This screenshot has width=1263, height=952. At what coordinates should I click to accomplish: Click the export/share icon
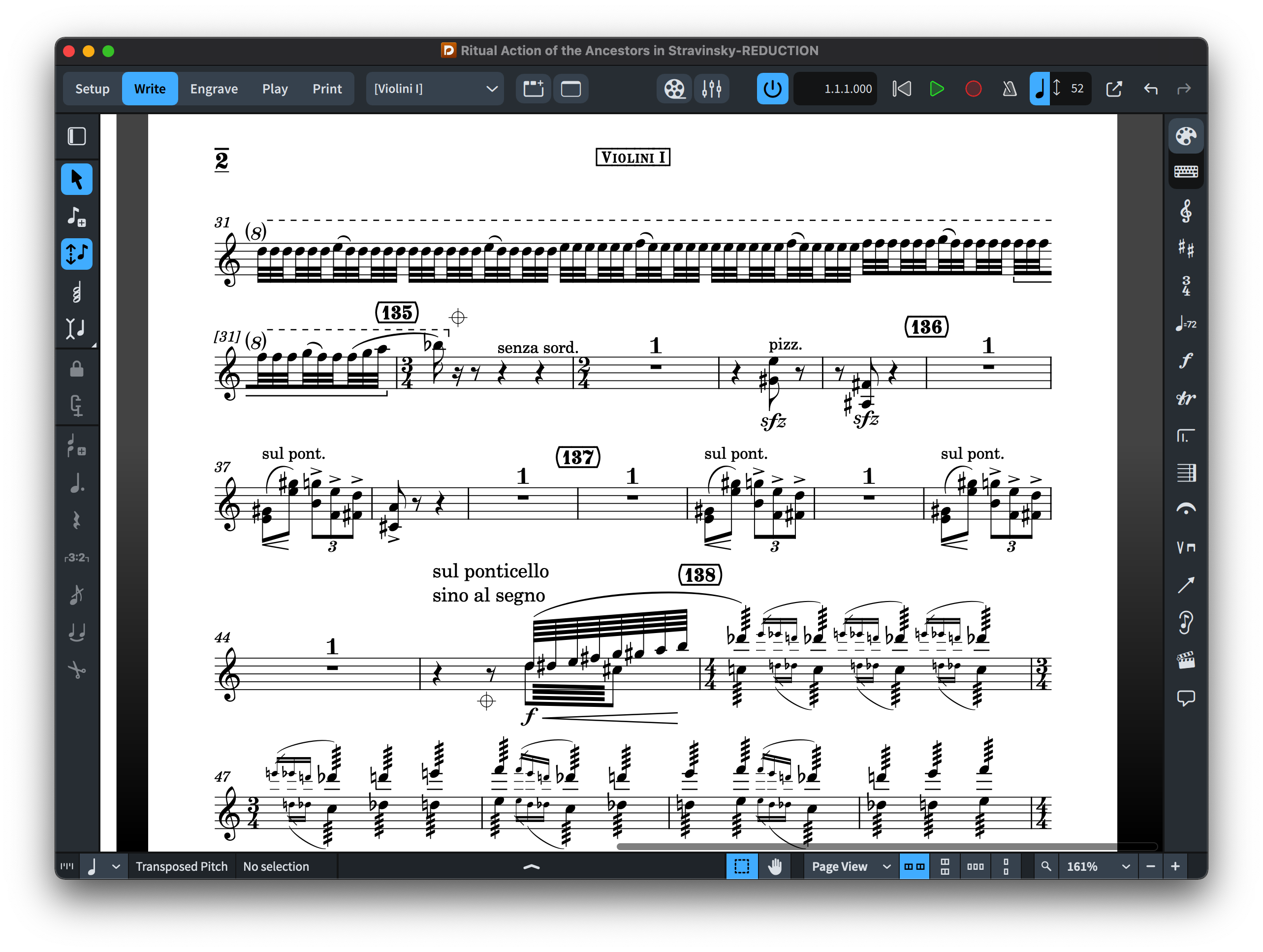click(x=1113, y=89)
